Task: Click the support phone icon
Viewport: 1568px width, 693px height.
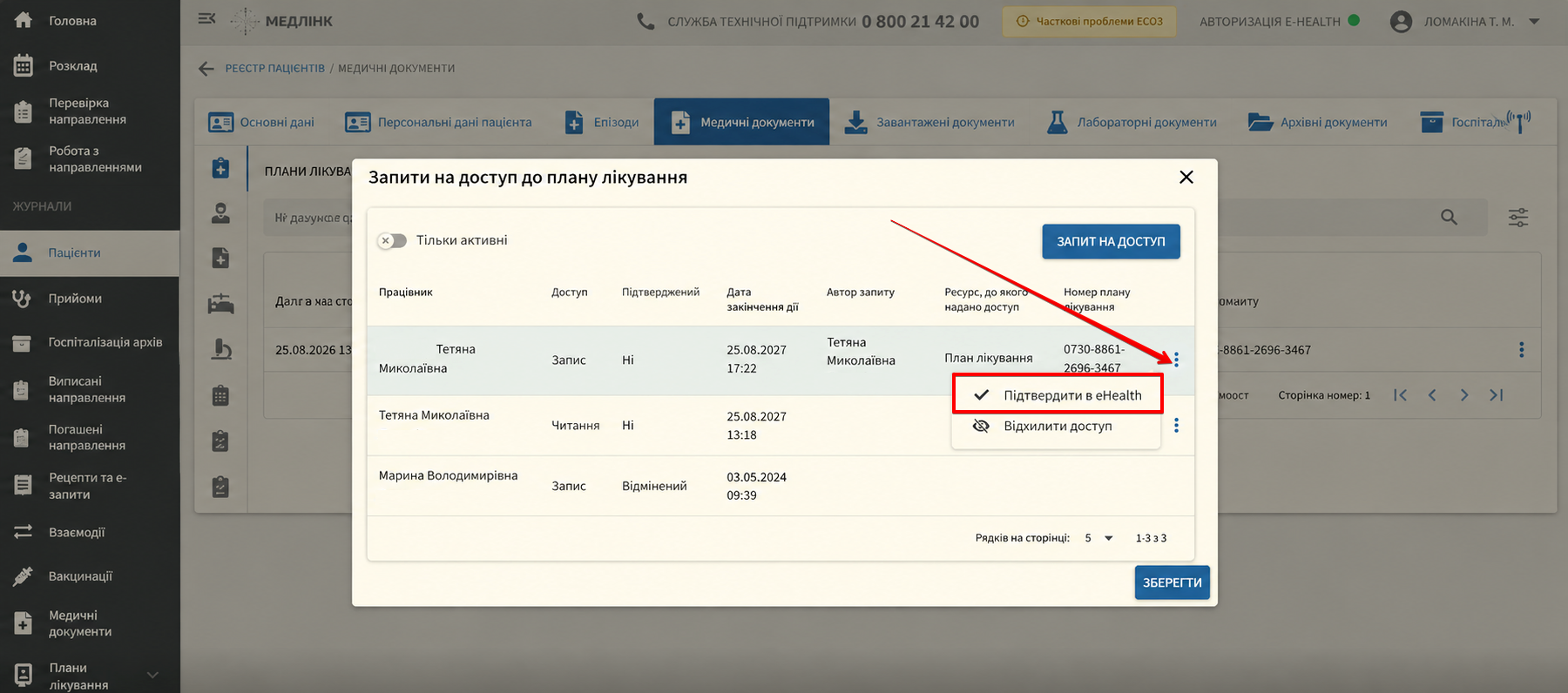Action: [x=645, y=21]
